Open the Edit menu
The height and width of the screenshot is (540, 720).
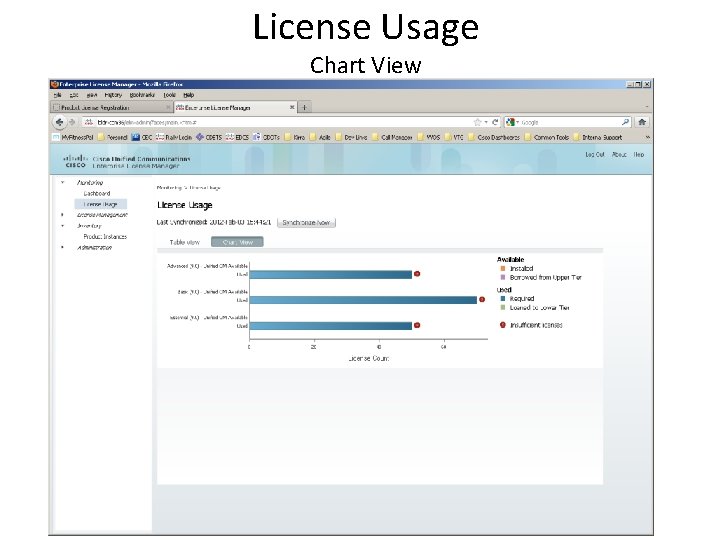coord(74,95)
